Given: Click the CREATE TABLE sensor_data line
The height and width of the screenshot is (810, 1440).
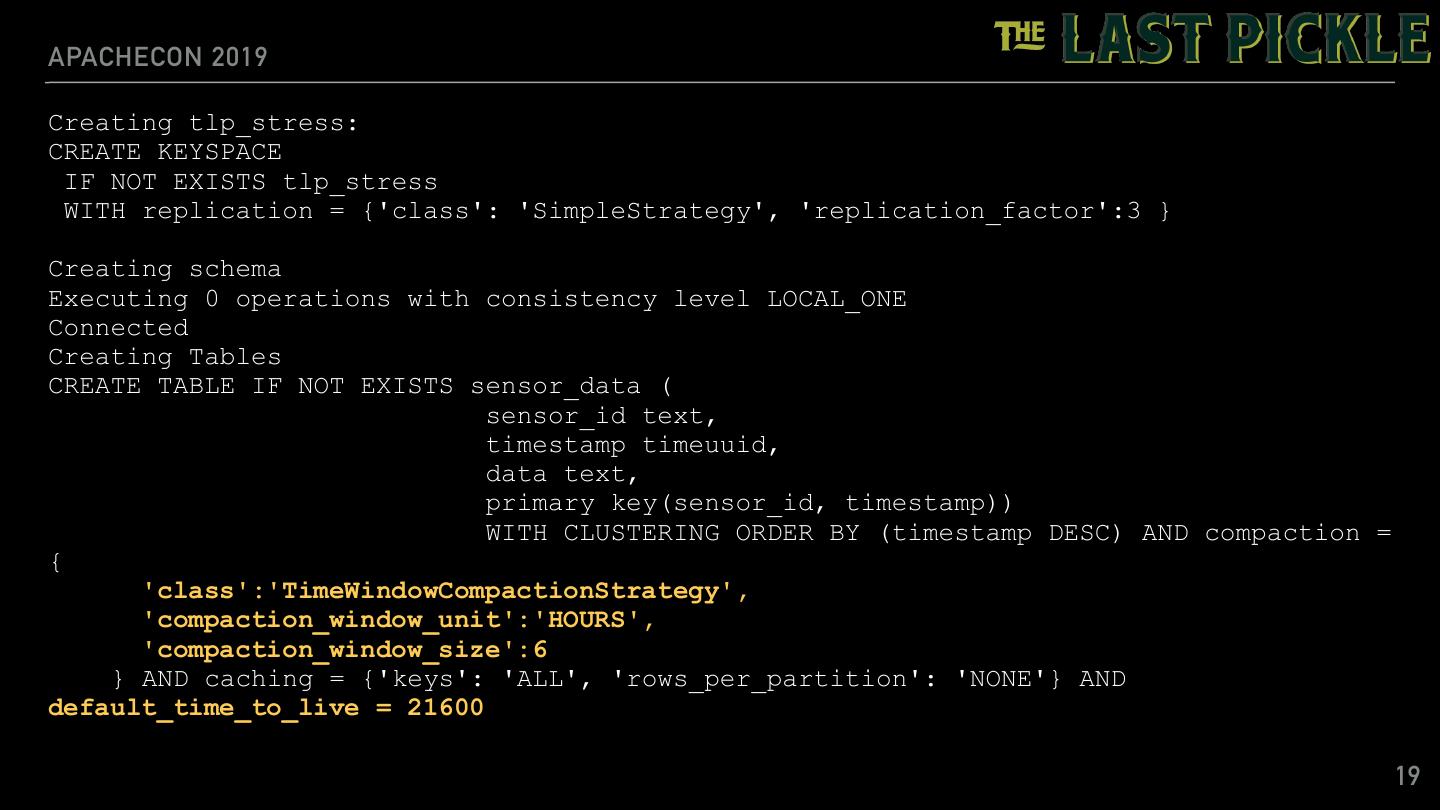Looking at the screenshot, I should pos(360,386).
